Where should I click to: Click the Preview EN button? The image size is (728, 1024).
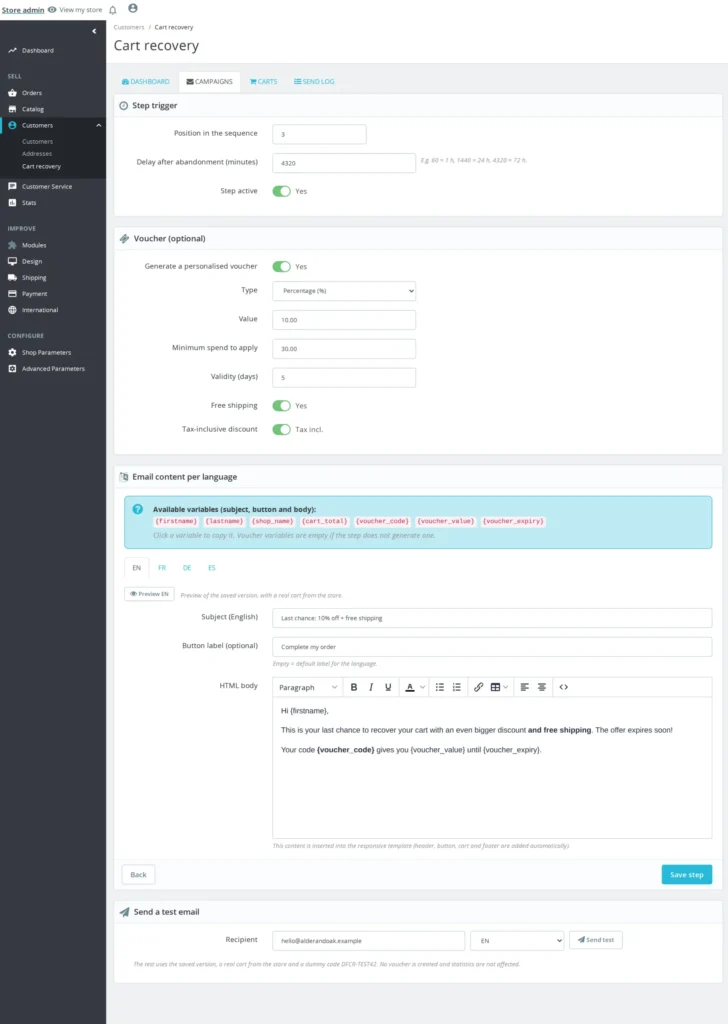click(x=150, y=594)
